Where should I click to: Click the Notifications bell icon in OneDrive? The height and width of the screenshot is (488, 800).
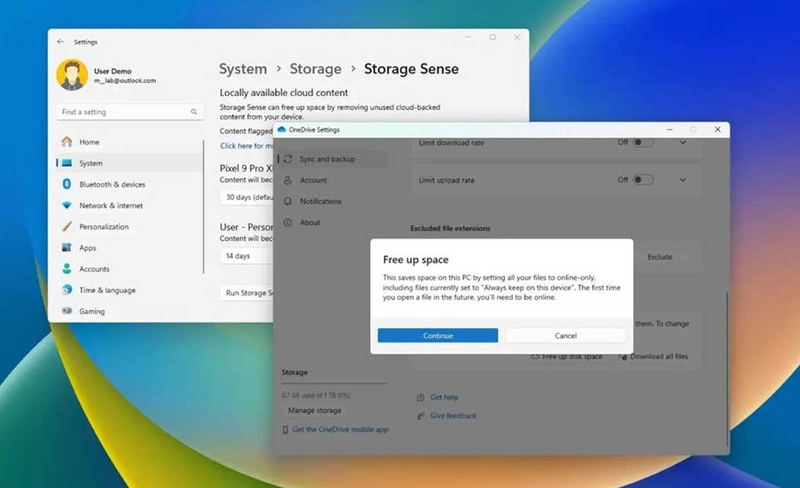(x=288, y=201)
